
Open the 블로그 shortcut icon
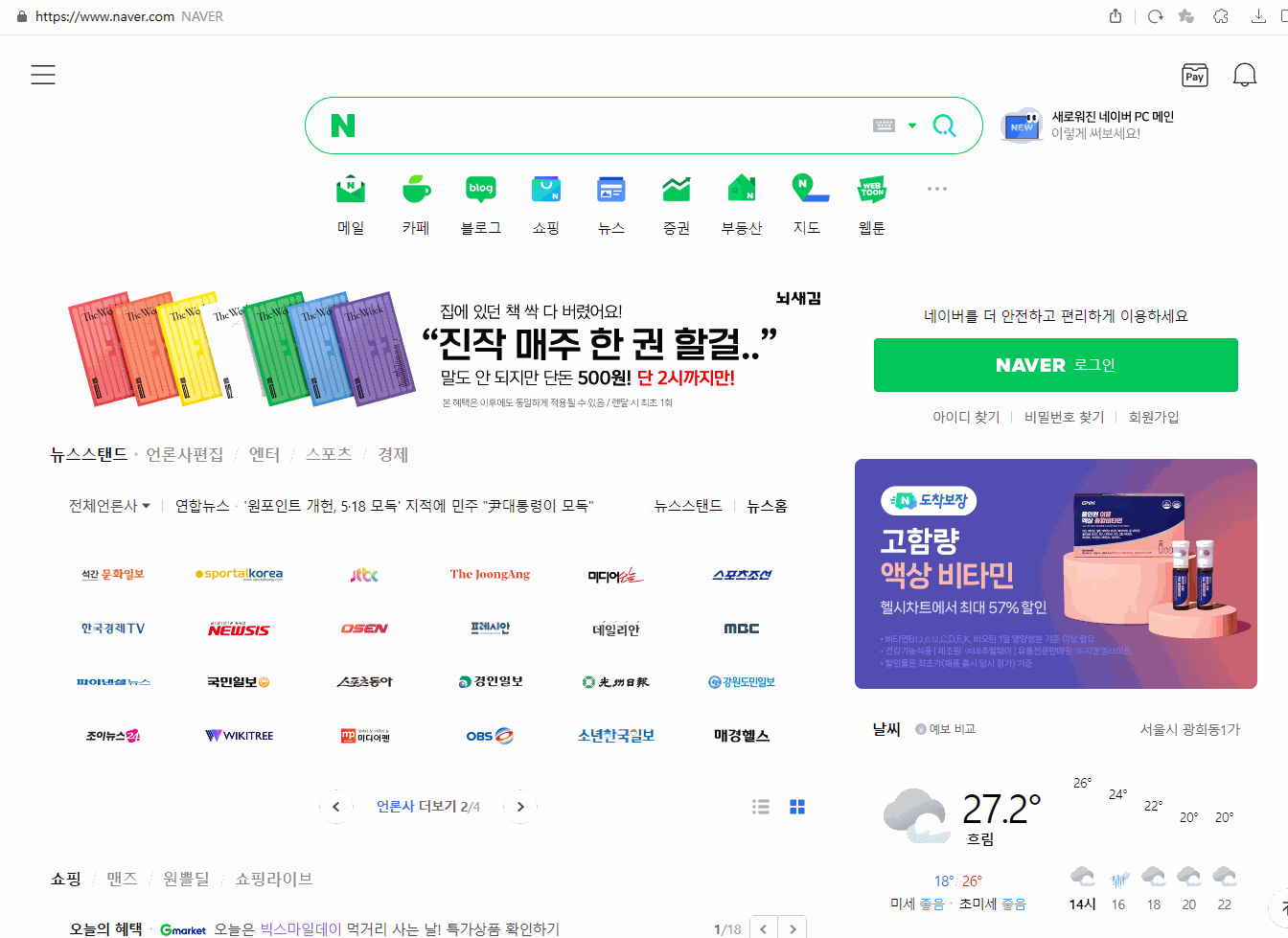pyautogui.click(x=481, y=189)
